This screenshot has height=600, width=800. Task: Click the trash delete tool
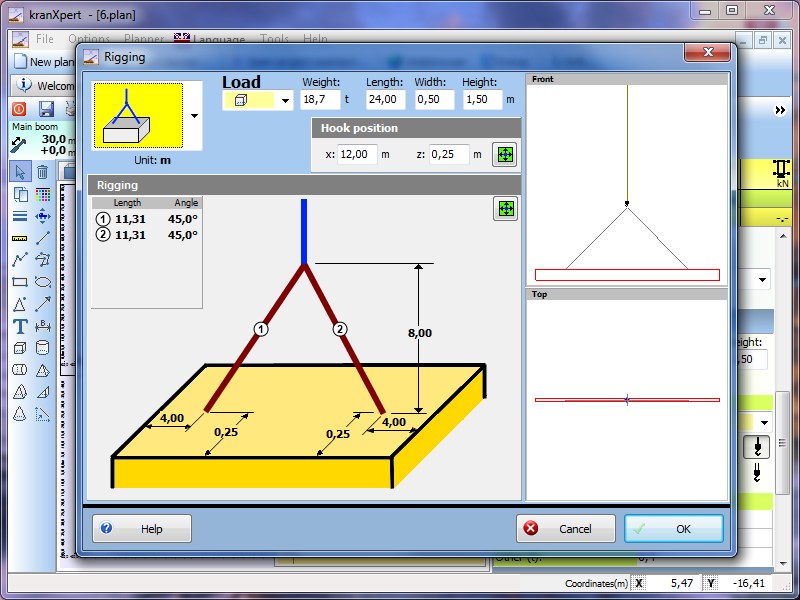[x=43, y=172]
